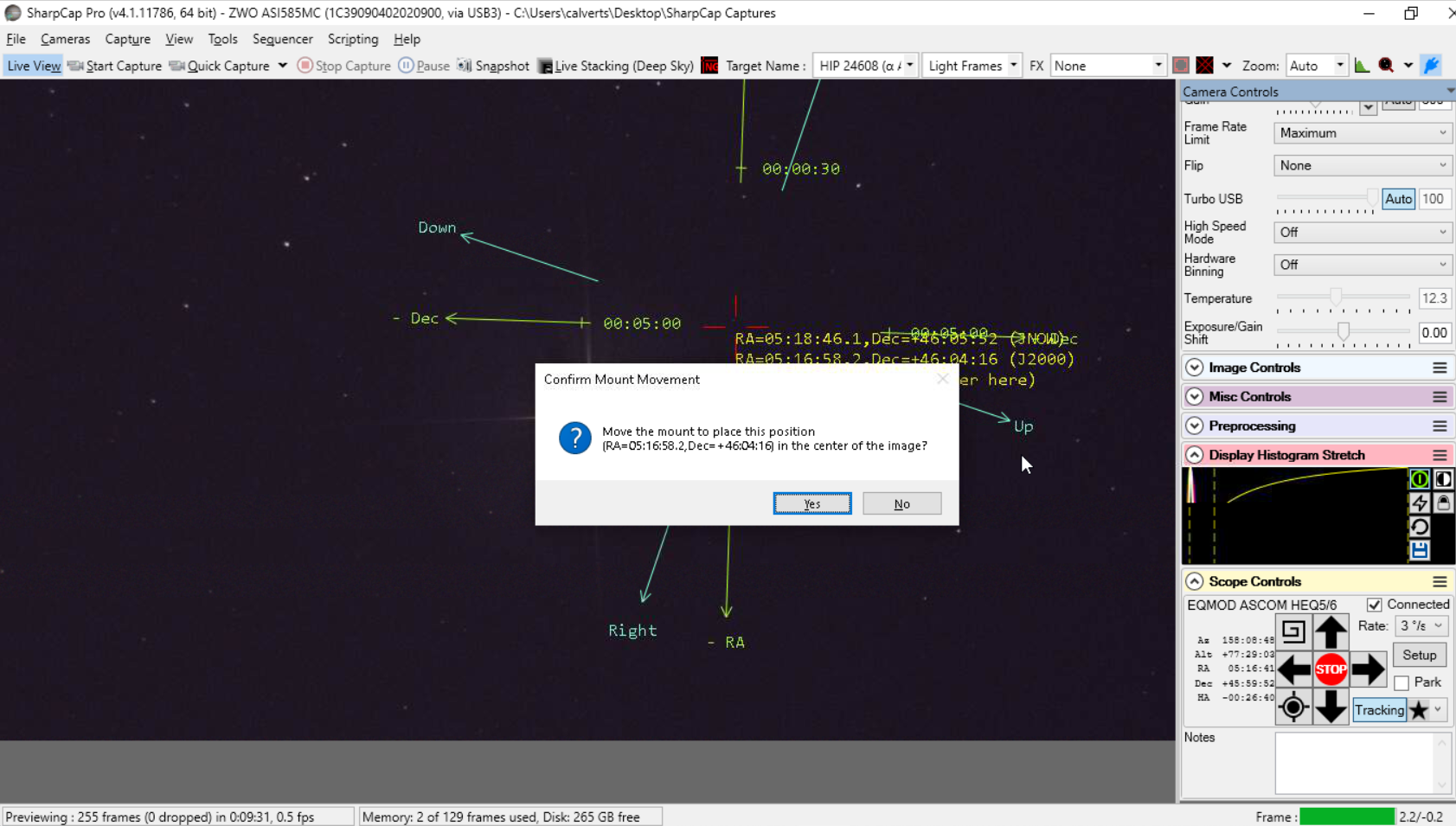Take a Snapshot from the toolbar
Viewport: 1456px width, 826px height.
492,66
